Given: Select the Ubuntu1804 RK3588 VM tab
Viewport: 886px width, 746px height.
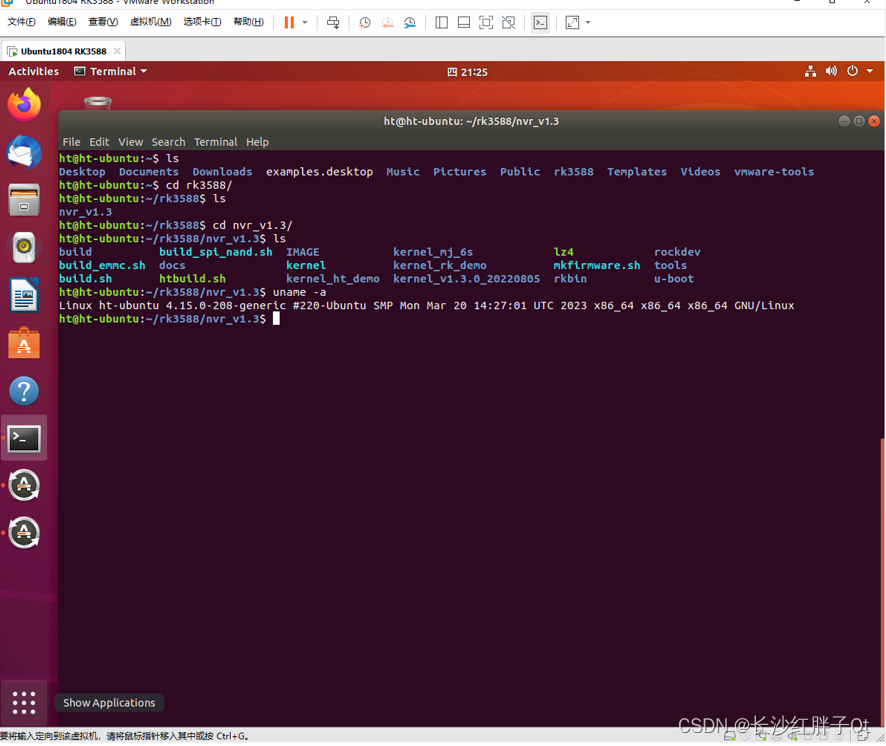Looking at the screenshot, I should pyautogui.click(x=63, y=51).
